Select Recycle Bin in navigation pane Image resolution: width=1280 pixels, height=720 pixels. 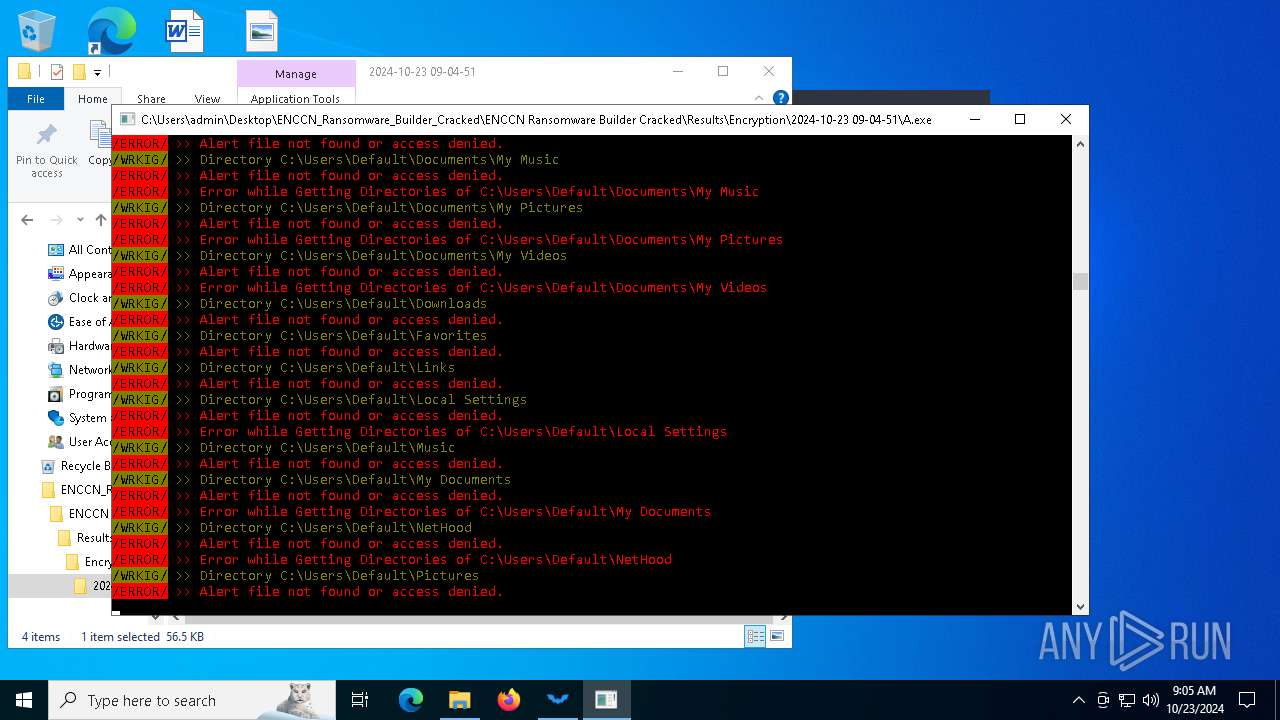75,466
